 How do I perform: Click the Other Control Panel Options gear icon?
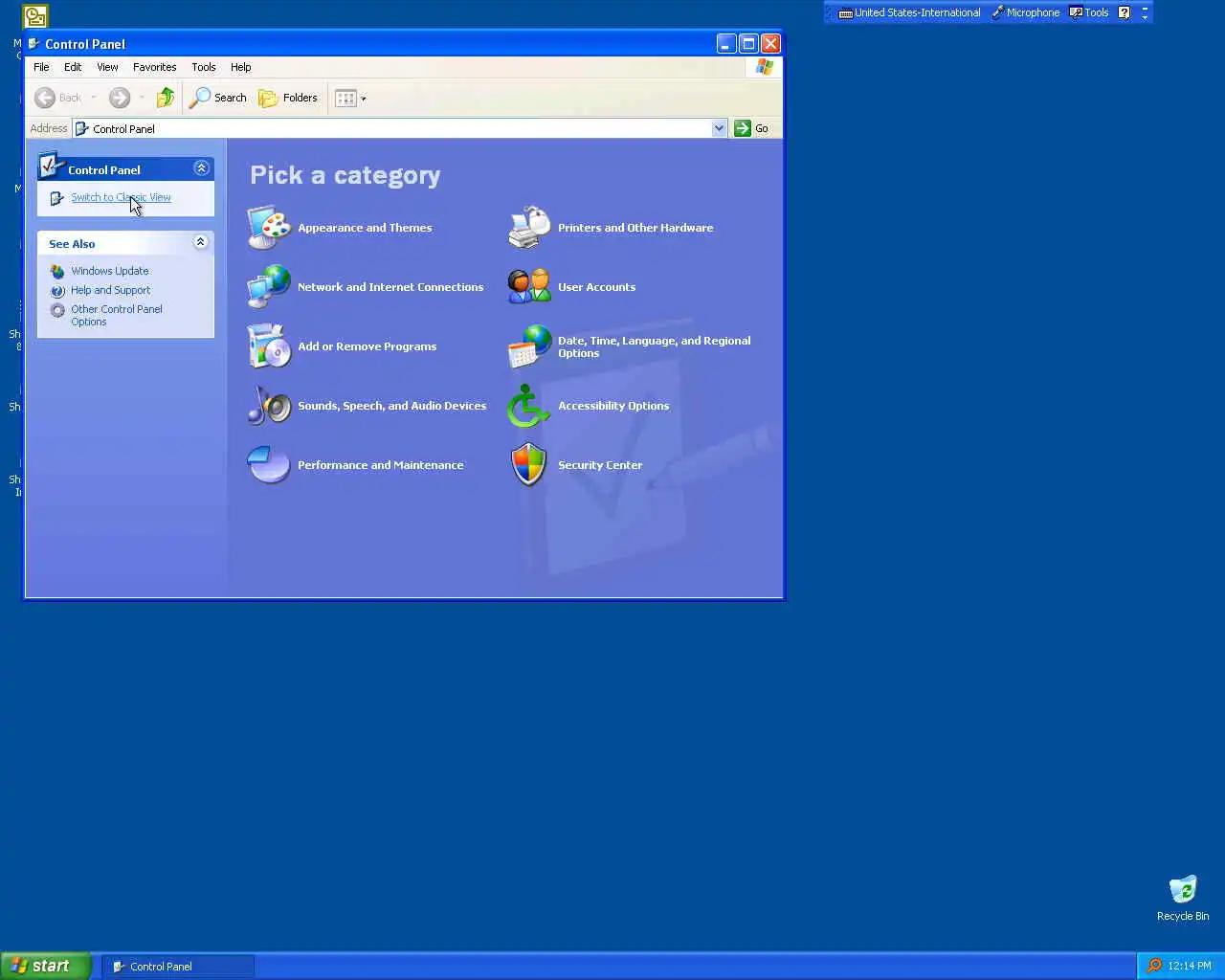pos(57,310)
